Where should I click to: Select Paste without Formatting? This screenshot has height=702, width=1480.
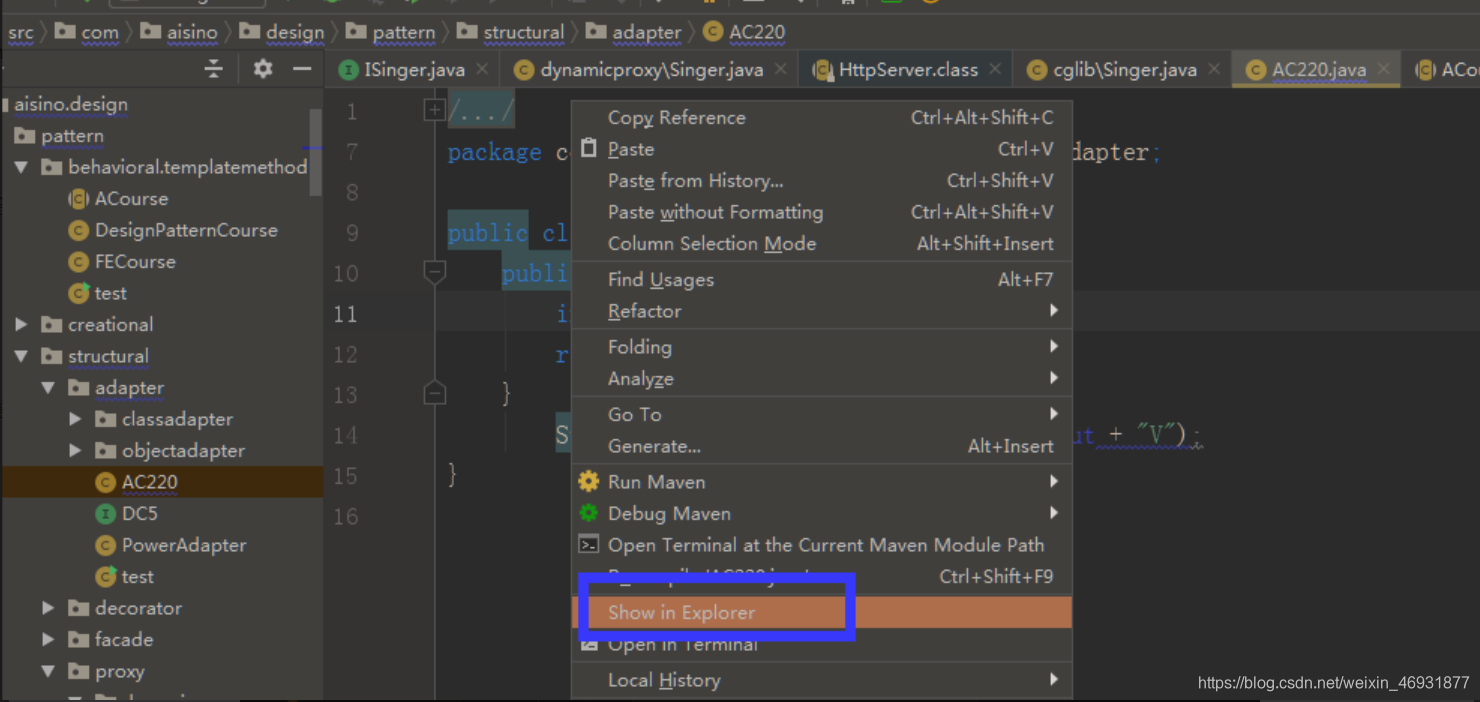click(821, 213)
